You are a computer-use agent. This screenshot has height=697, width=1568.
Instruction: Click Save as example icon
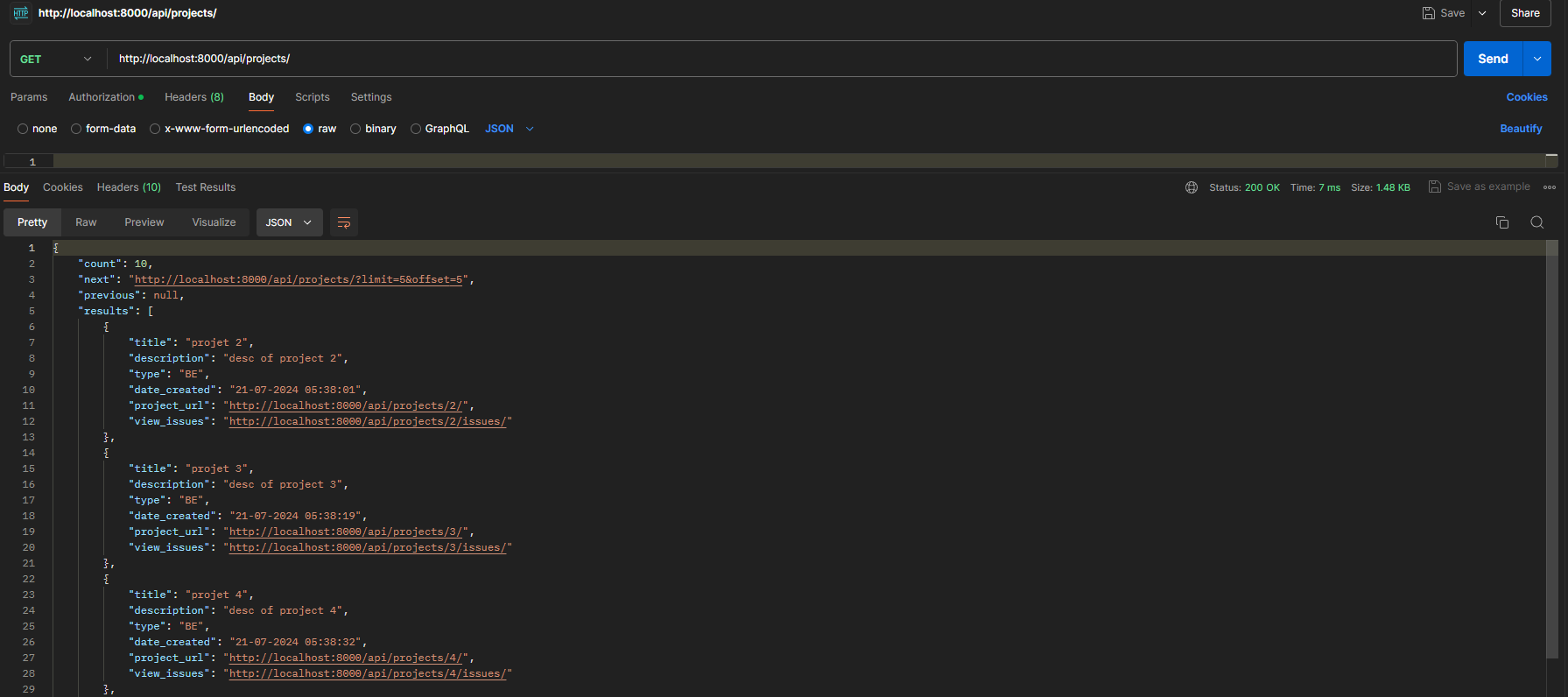(1435, 187)
